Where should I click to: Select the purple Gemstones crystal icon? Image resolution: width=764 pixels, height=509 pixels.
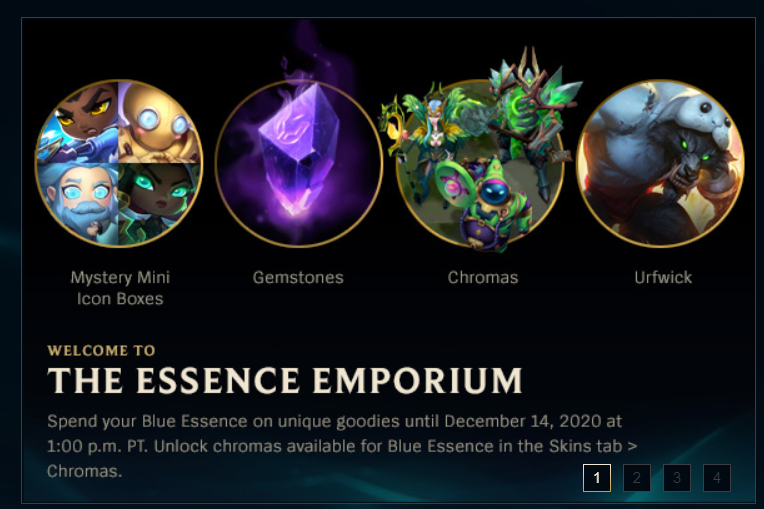[299, 163]
